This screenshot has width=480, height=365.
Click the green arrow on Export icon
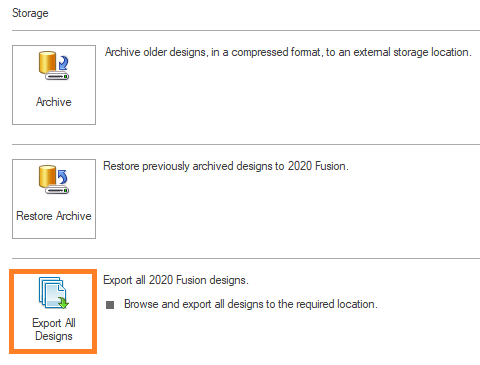[x=63, y=302]
